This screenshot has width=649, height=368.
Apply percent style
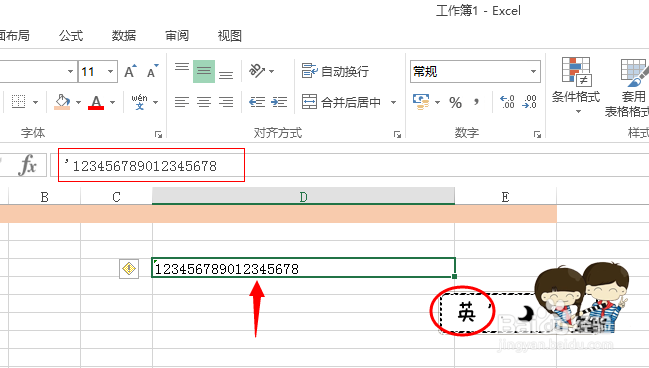[455, 102]
